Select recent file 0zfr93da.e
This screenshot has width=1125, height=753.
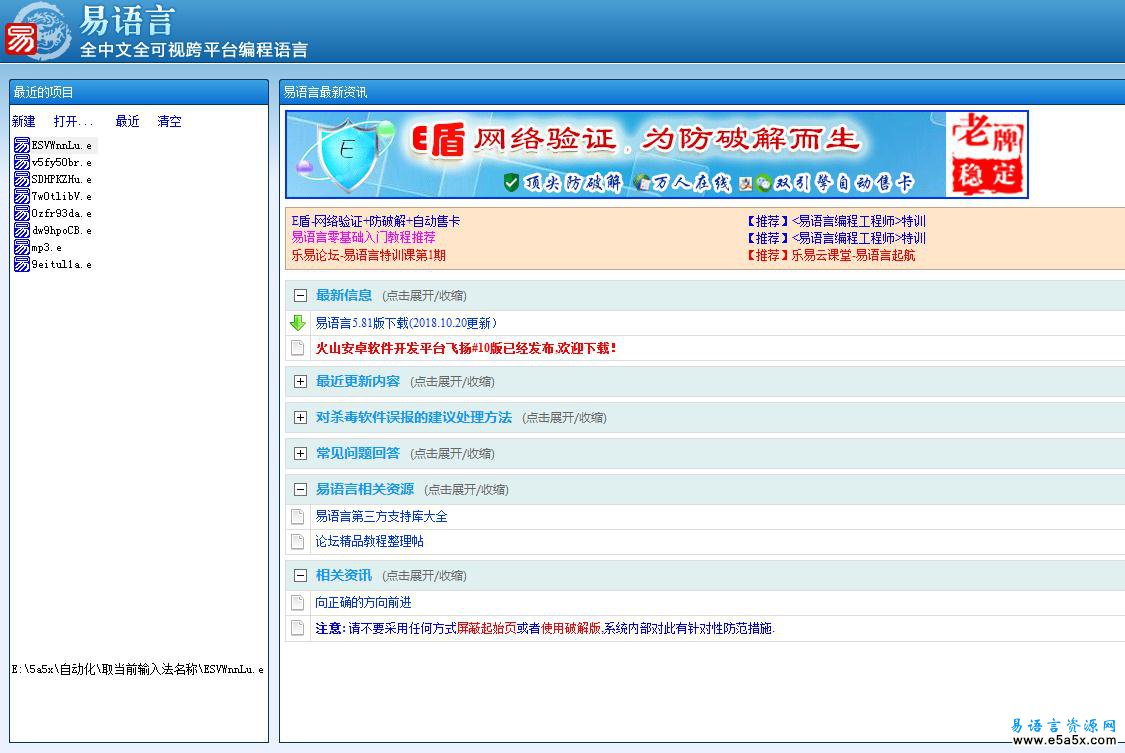[x=62, y=214]
